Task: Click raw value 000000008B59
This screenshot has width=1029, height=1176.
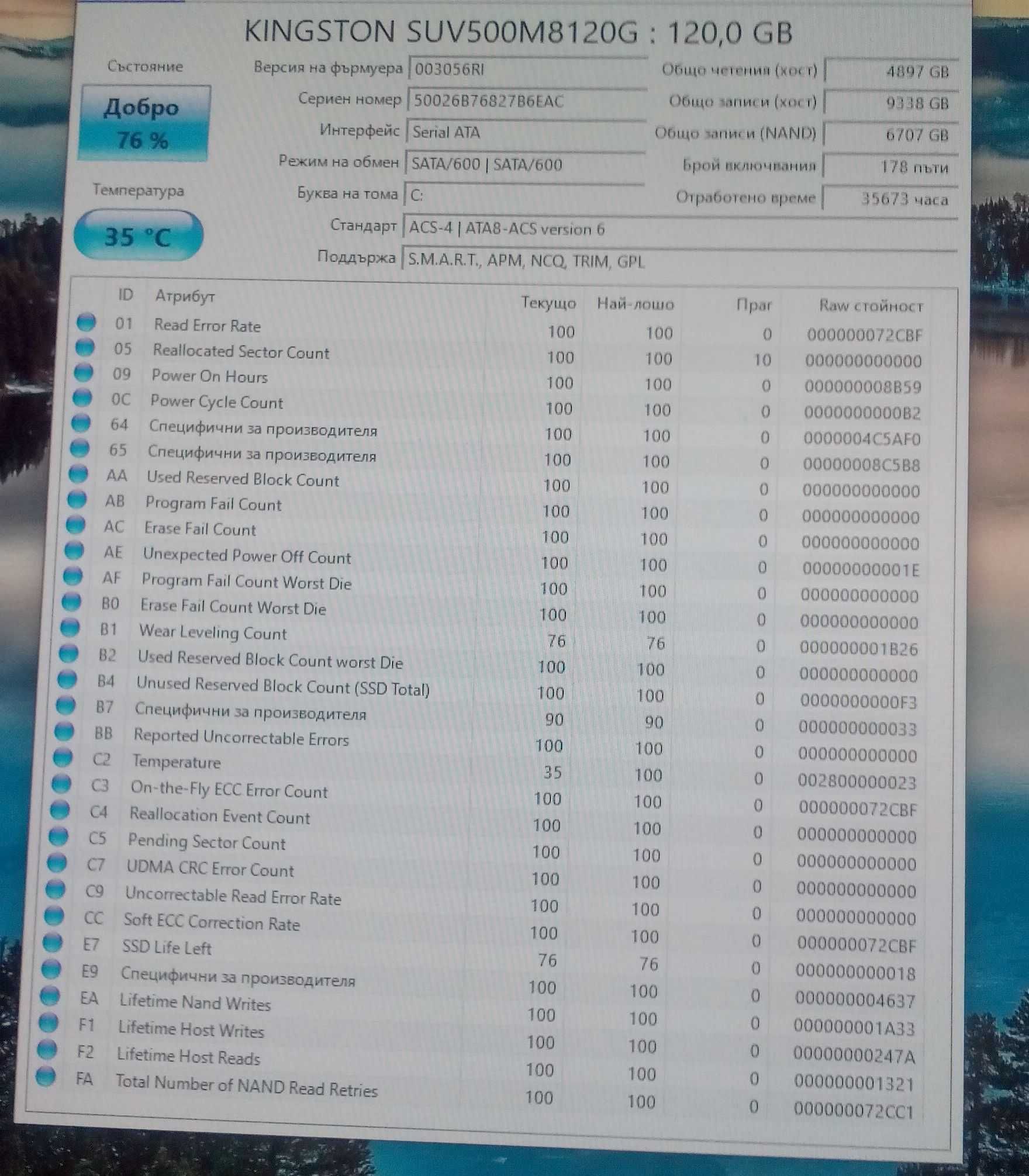Action: coord(863,387)
